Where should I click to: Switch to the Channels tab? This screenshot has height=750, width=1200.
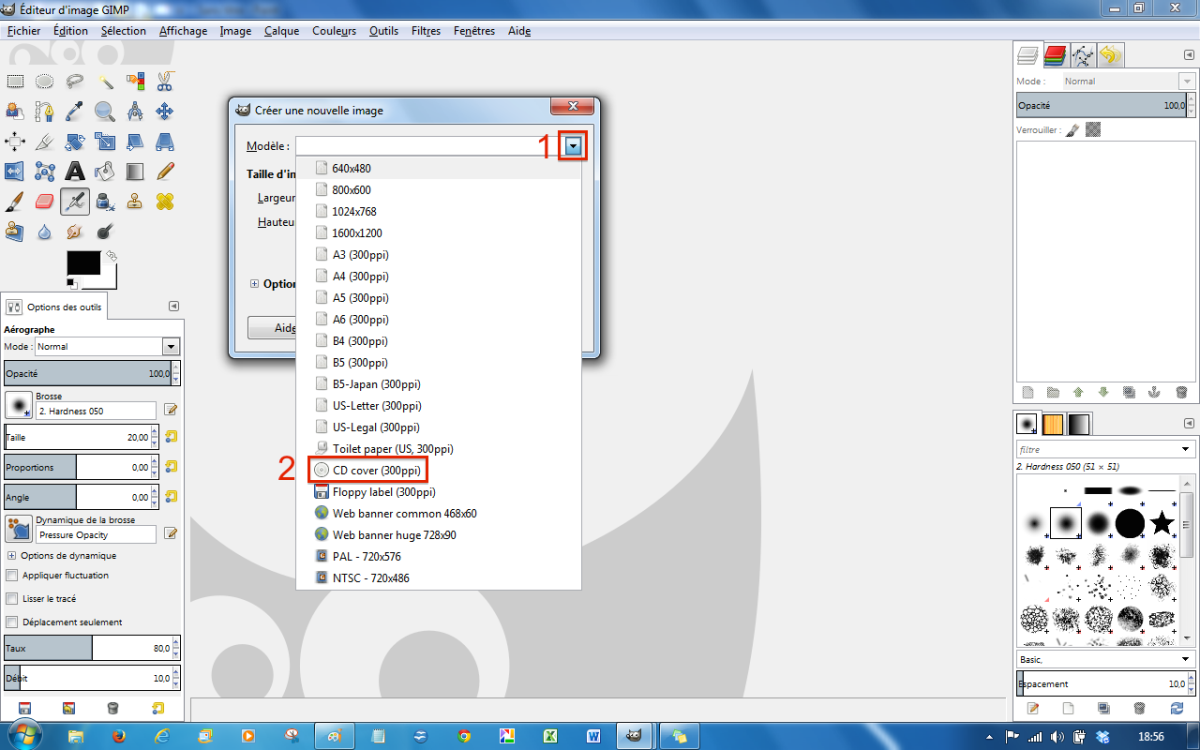[1055, 55]
